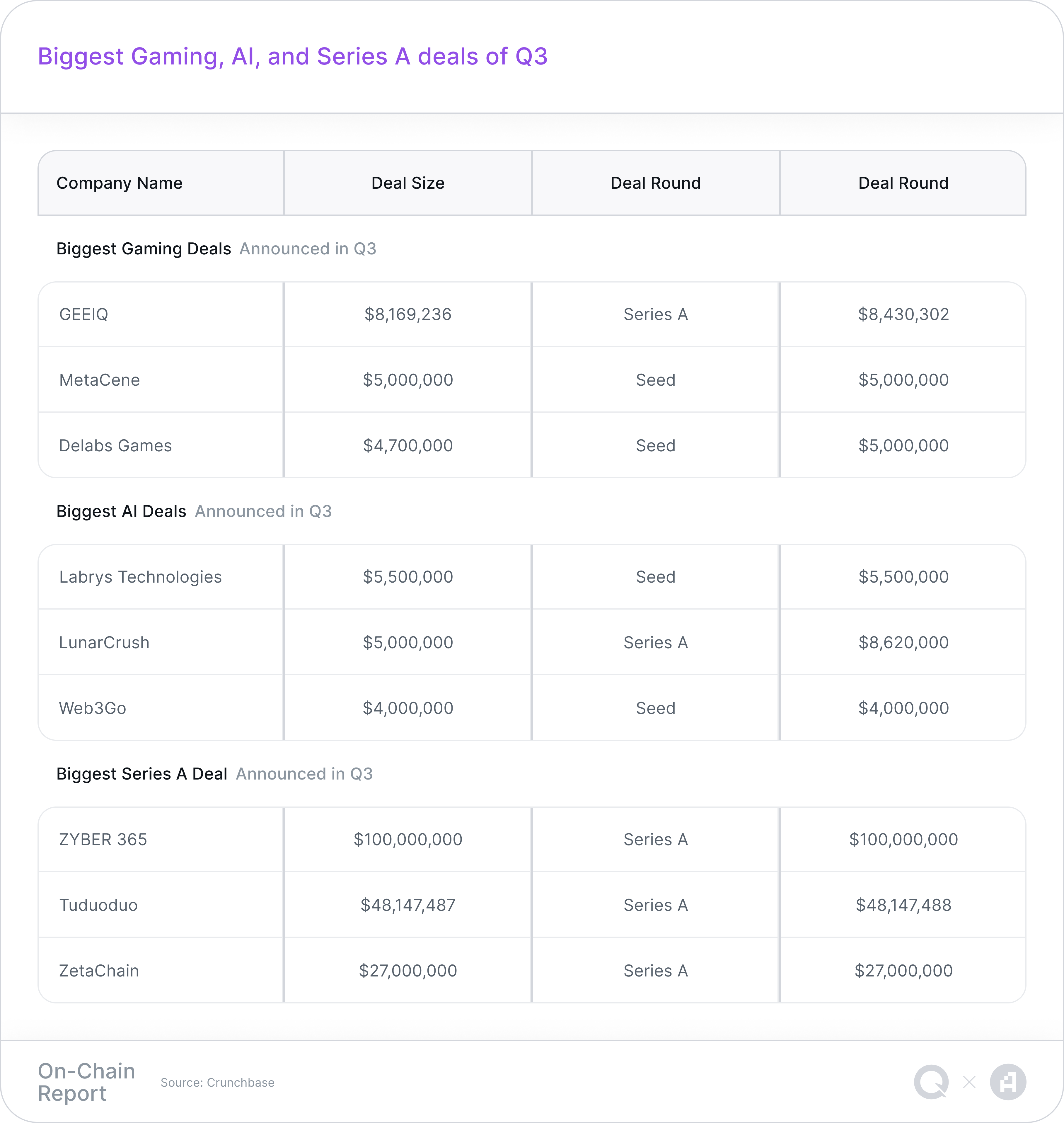Select the $48,147,488 value
The height and width of the screenshot is (1123, 1064).
click(x=903, y=905)
